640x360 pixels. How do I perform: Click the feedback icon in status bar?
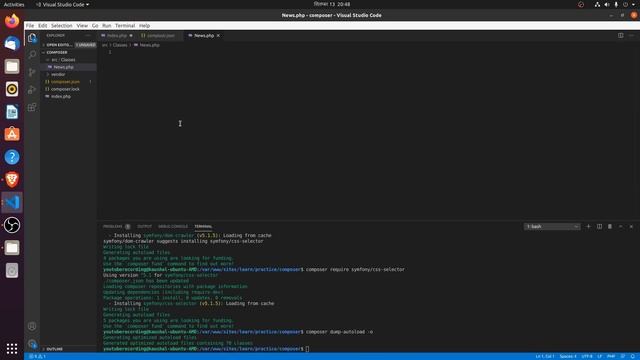(x=623, y=356)
